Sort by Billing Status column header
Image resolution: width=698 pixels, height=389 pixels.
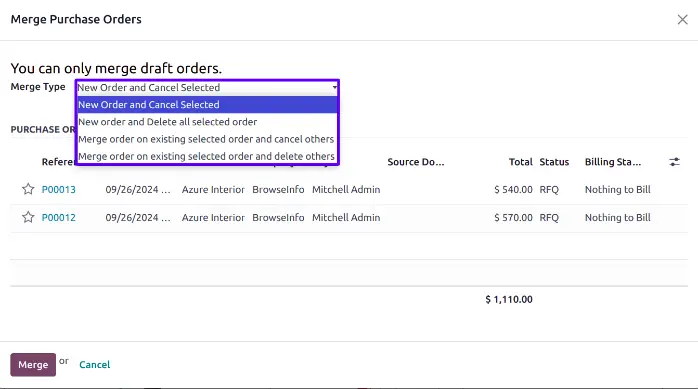pyautogui.click(x=613, y=162)
